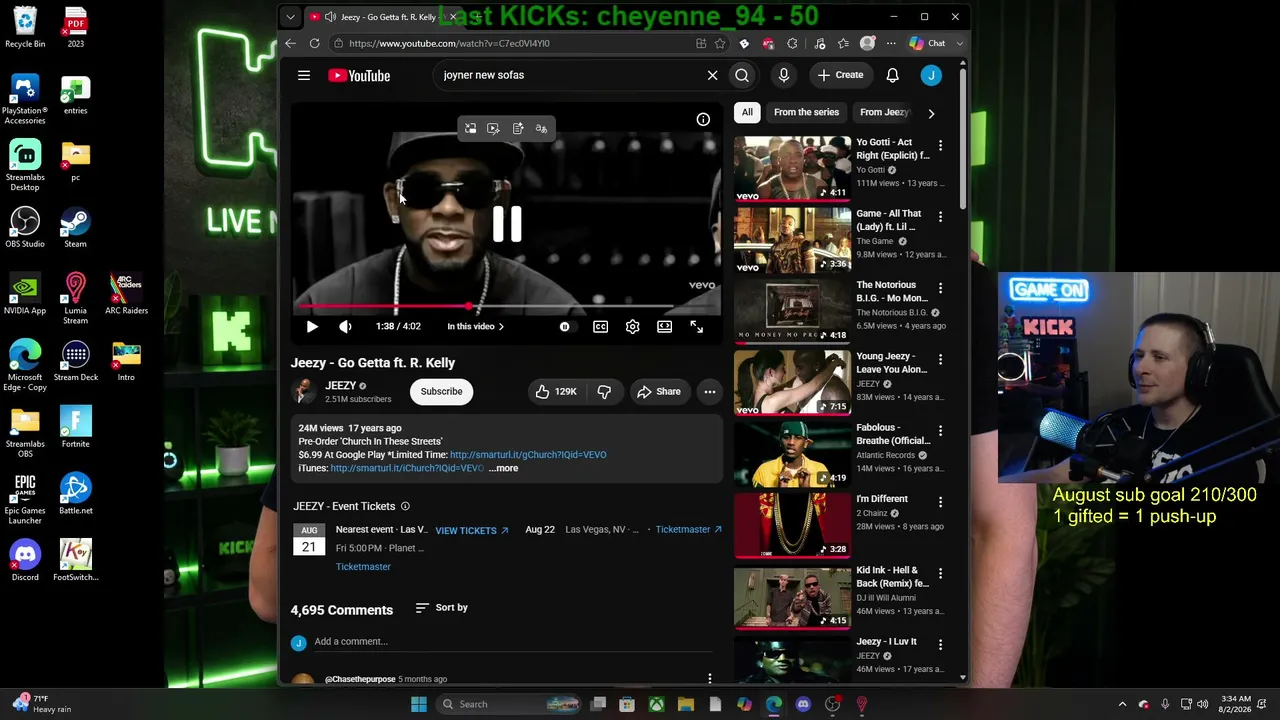The width and height of the screenshot is (1280, 720).
Task: Open Windows Start menu
Action: coord(419,704)
